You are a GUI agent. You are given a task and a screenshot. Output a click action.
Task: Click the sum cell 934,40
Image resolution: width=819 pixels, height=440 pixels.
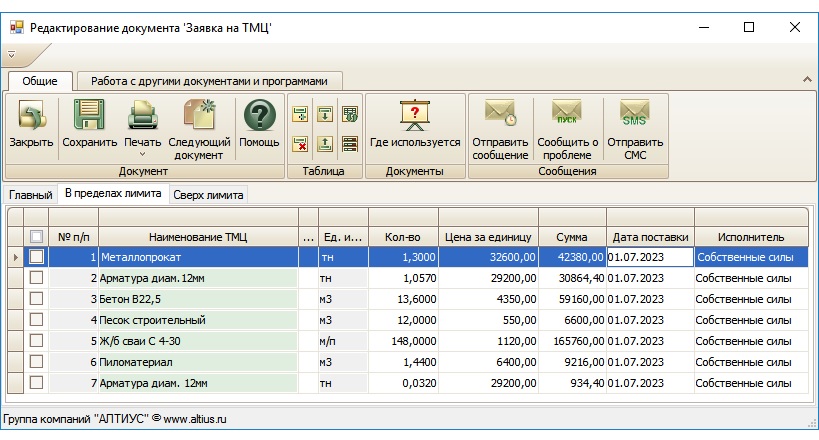pos(572,383)
